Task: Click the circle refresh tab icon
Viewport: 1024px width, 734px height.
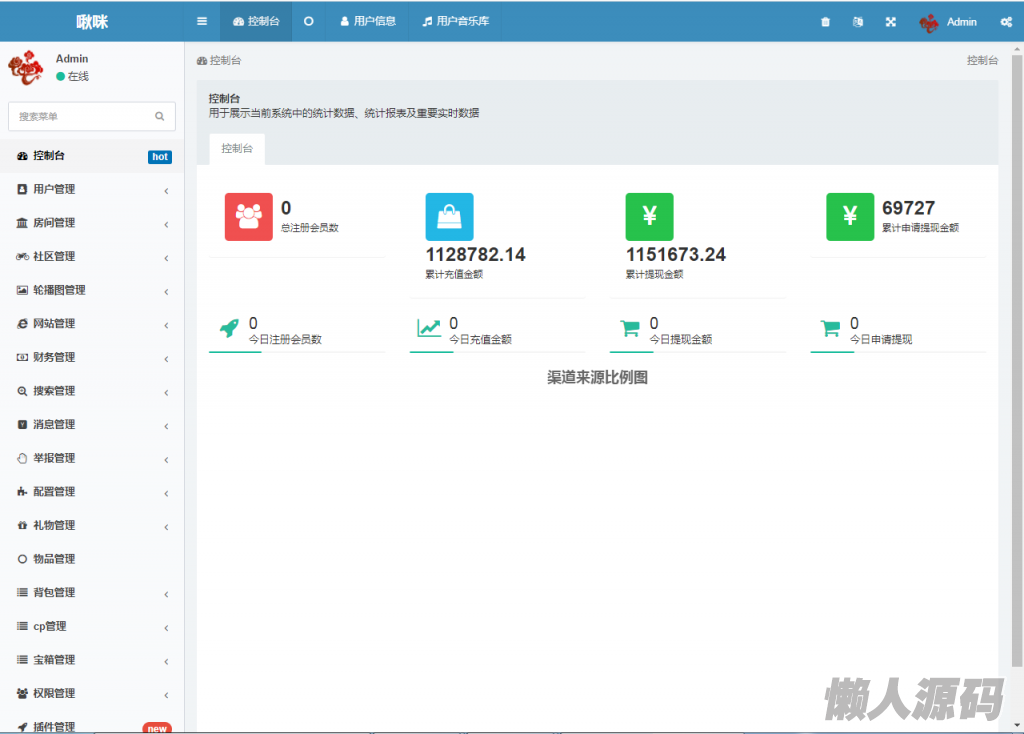Action: 308,21
